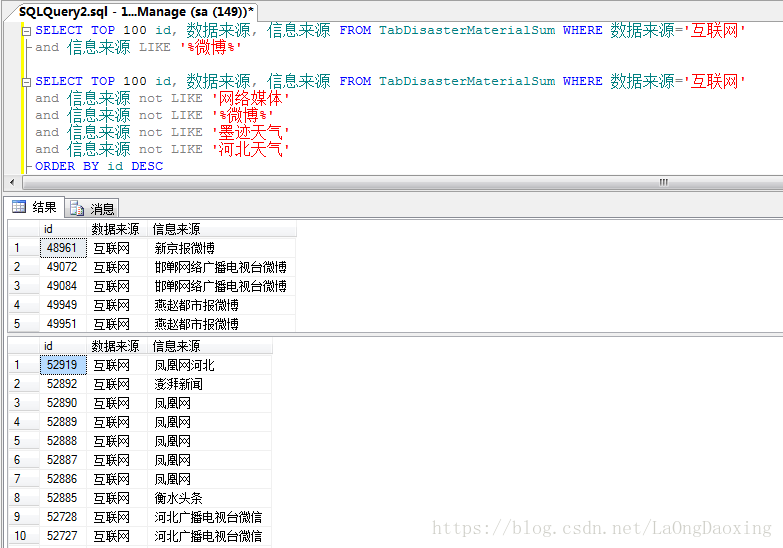Viewport: 783px width, 548px height.
Task: Select cell with id 49072
Action: click(63, 267)
